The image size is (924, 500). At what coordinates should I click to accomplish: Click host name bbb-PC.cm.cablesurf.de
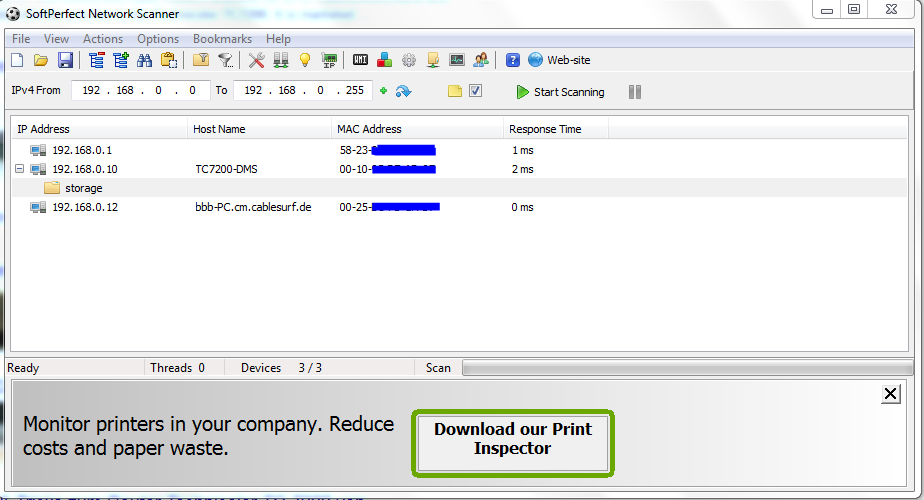click(x=253, y=207)
